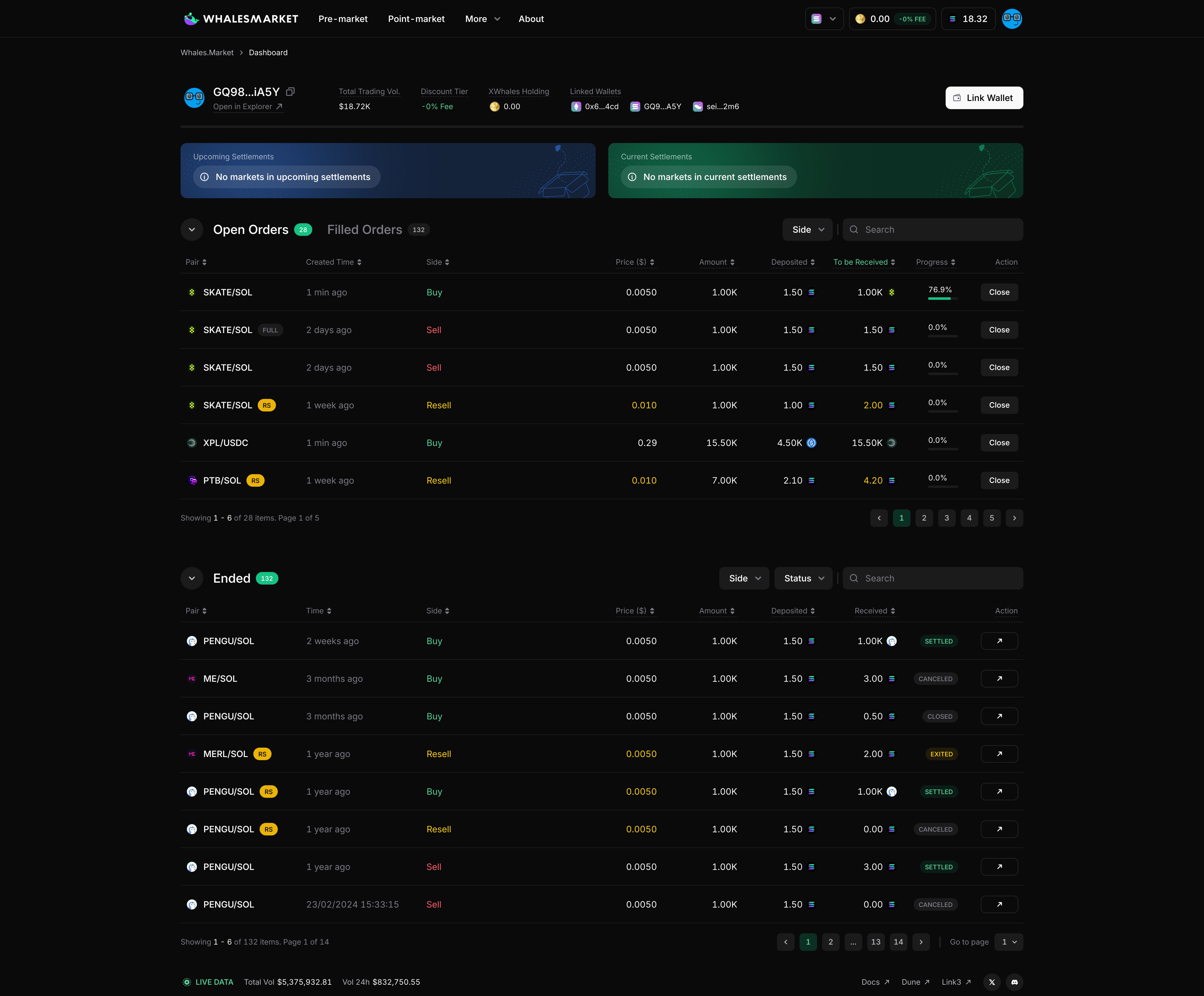This screenshot has height=996, width=1204.
Task: Click the 0x6...4cd linked wallet icon
Action: tap(576, 107)
